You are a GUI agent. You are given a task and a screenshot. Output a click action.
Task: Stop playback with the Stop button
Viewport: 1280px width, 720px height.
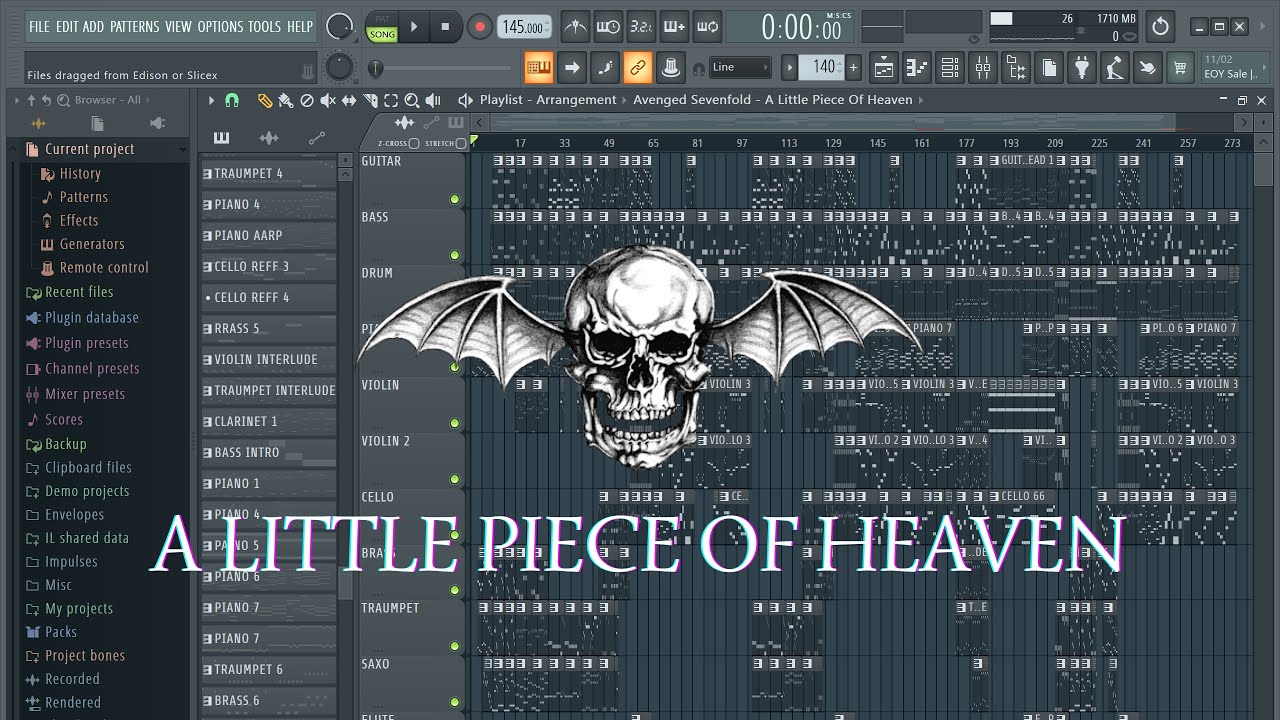pyautogui.click(x=445, y=27)
